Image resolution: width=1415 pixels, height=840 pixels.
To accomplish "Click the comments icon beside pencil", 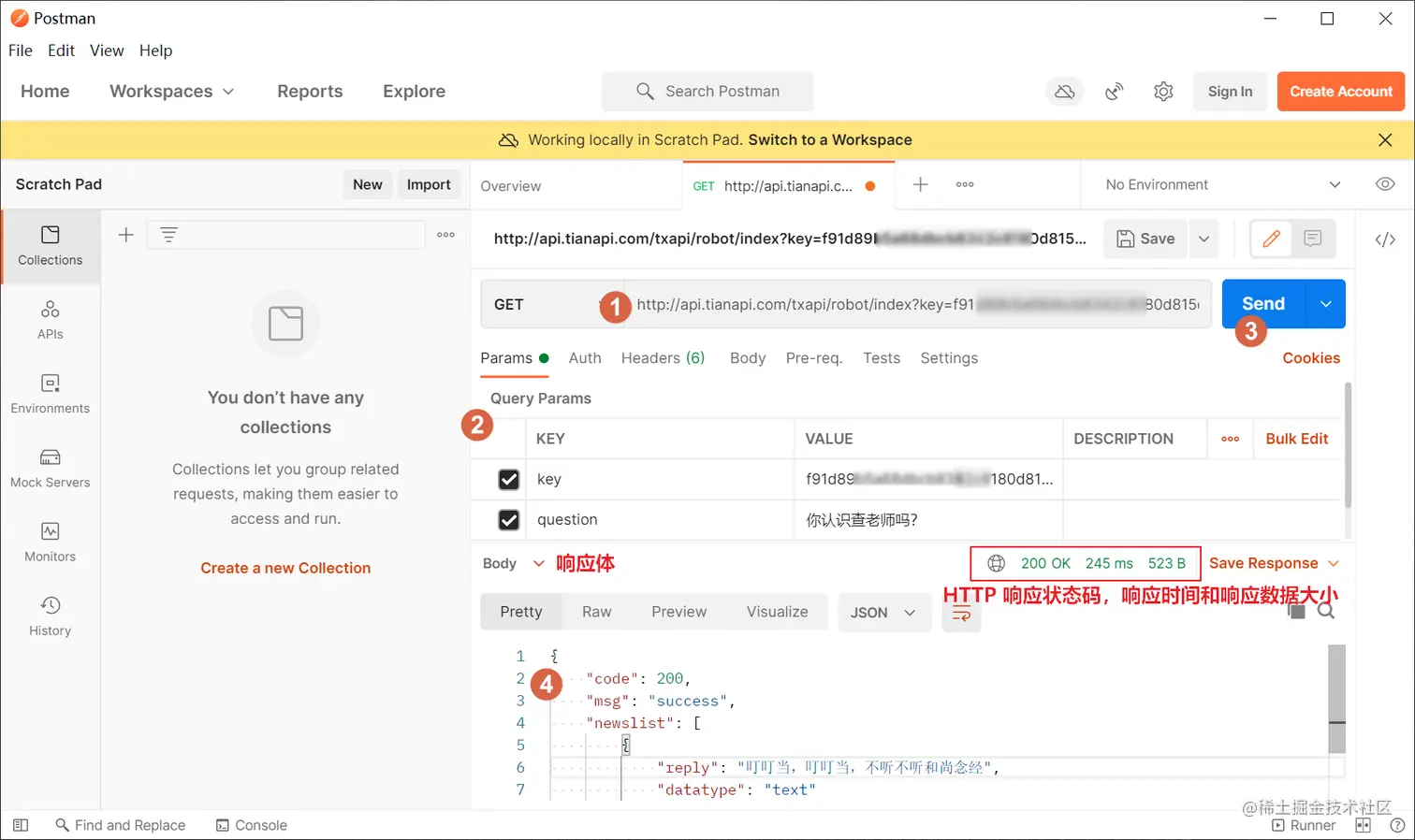I will [x=1313, y=239].
